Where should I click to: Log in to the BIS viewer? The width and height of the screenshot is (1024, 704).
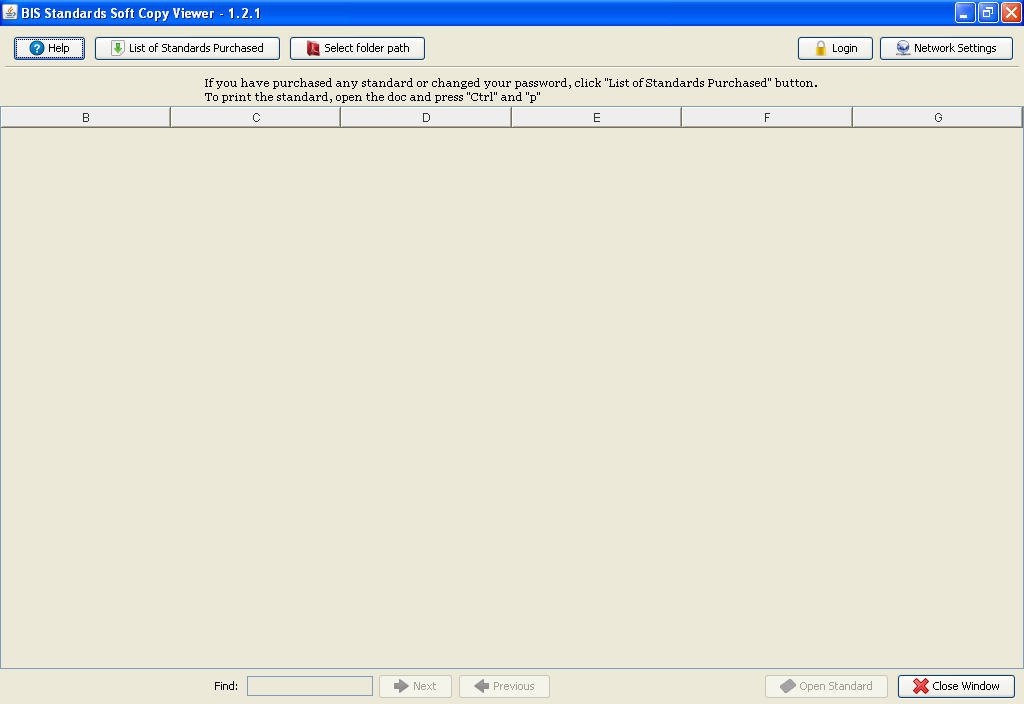click(834, 47)
